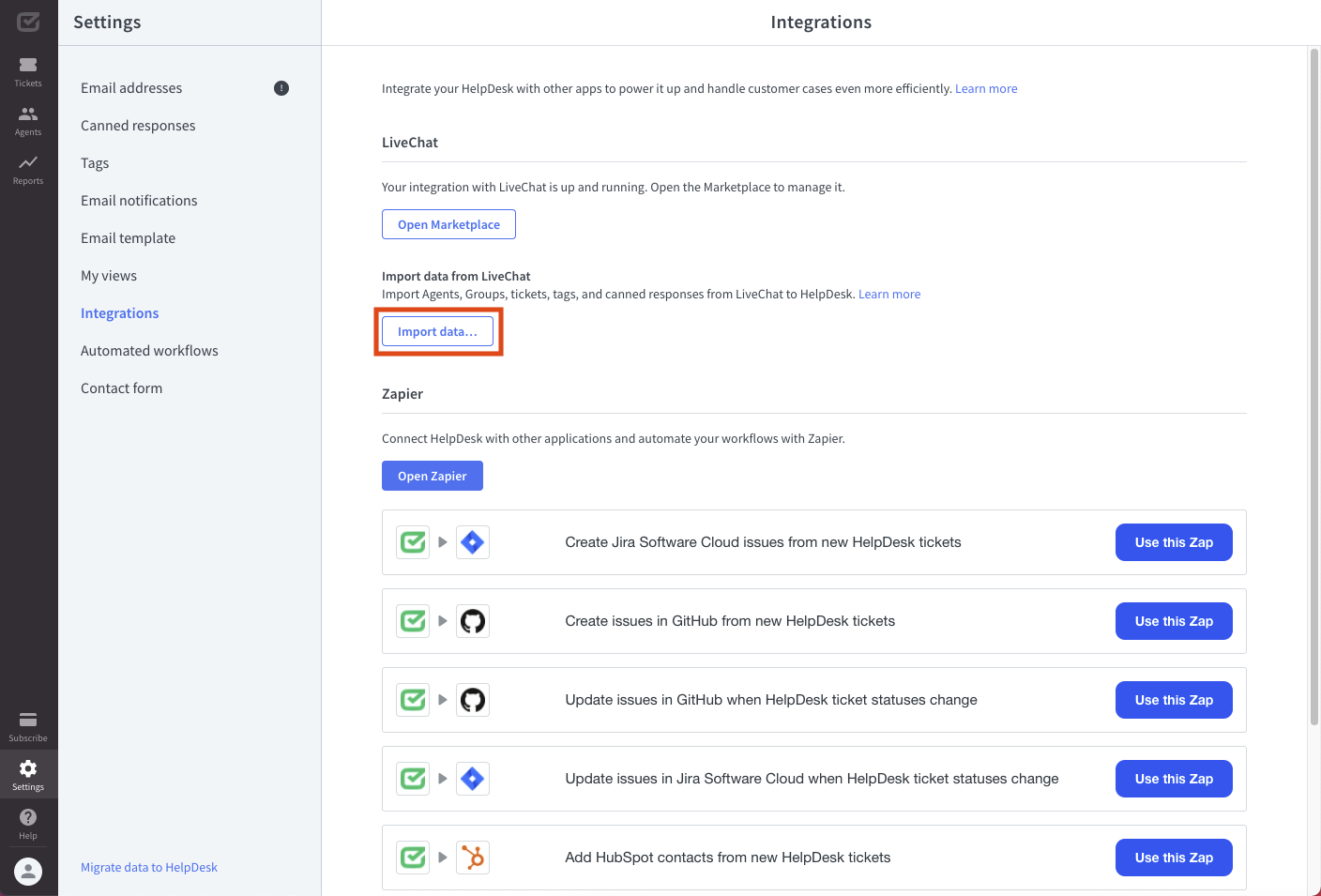Use the Update GitHub issues zap
Screen dimensions: 1321x896
(1174, 700)
